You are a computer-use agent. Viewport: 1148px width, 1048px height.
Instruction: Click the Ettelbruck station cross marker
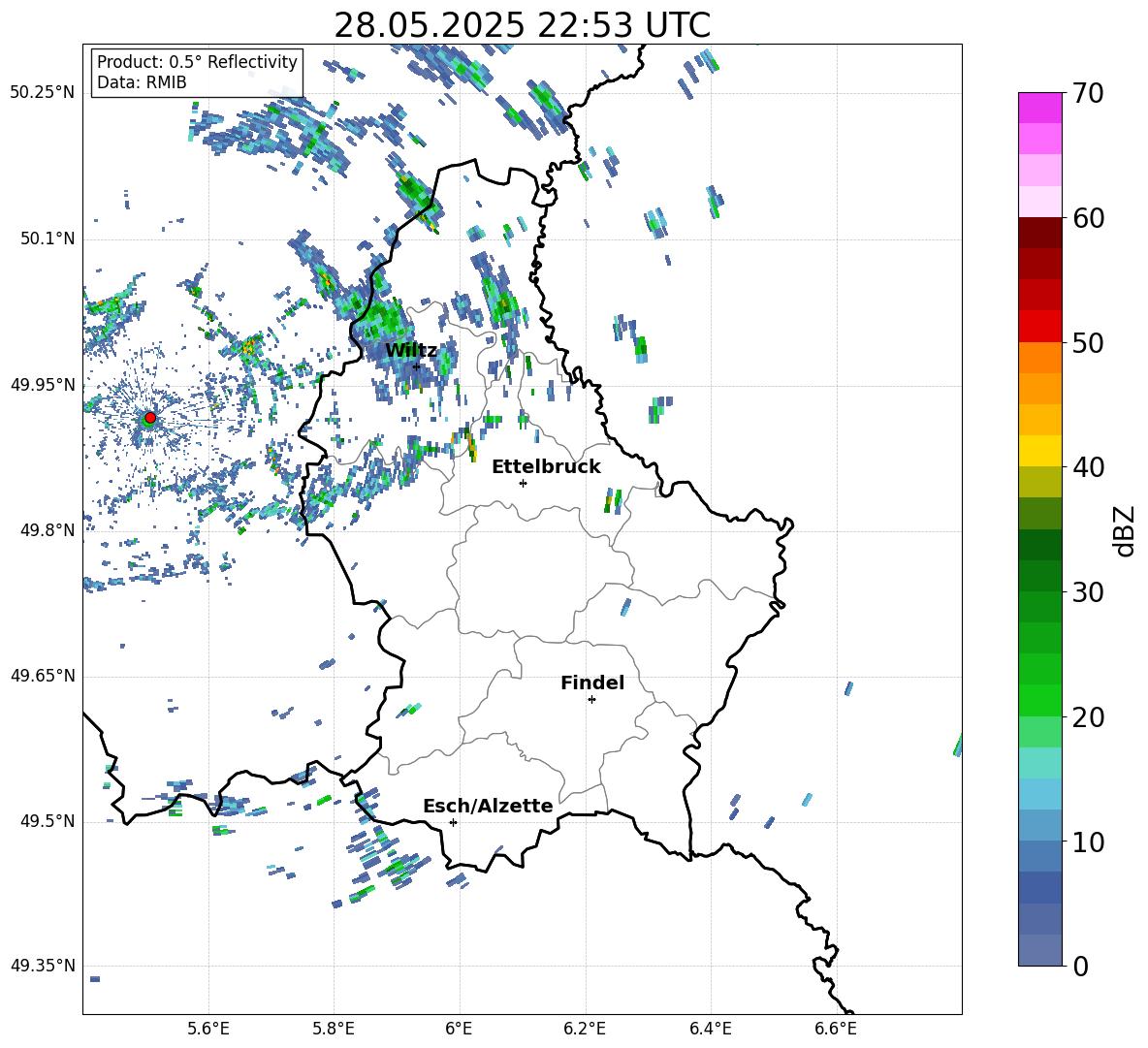point(523,483)
